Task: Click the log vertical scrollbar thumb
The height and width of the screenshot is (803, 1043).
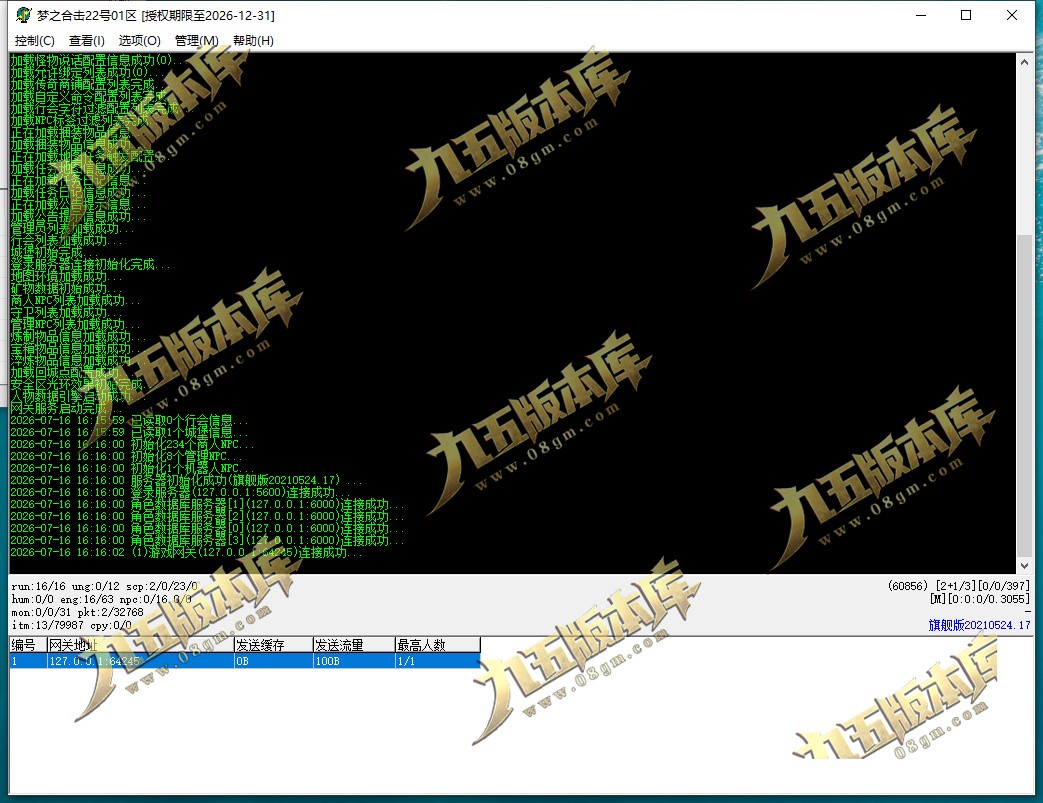Action: [x=1024, y=396]
